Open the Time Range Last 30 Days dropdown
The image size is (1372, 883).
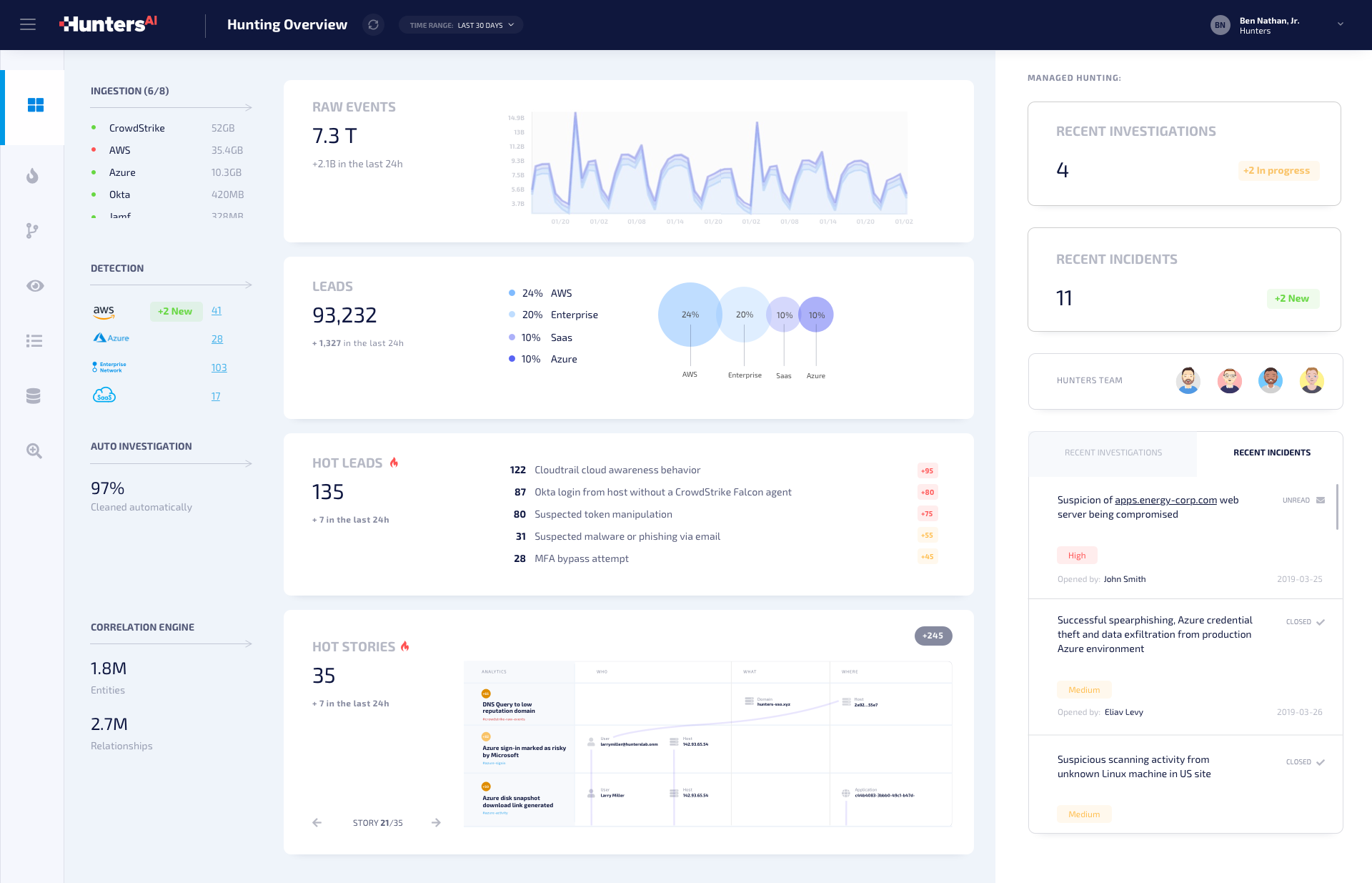click(x=462, y=25)
